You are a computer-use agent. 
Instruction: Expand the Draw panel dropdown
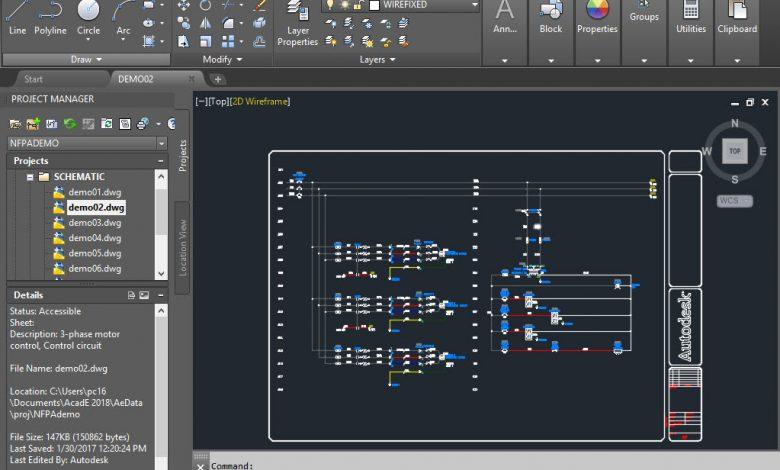[87, 60]
